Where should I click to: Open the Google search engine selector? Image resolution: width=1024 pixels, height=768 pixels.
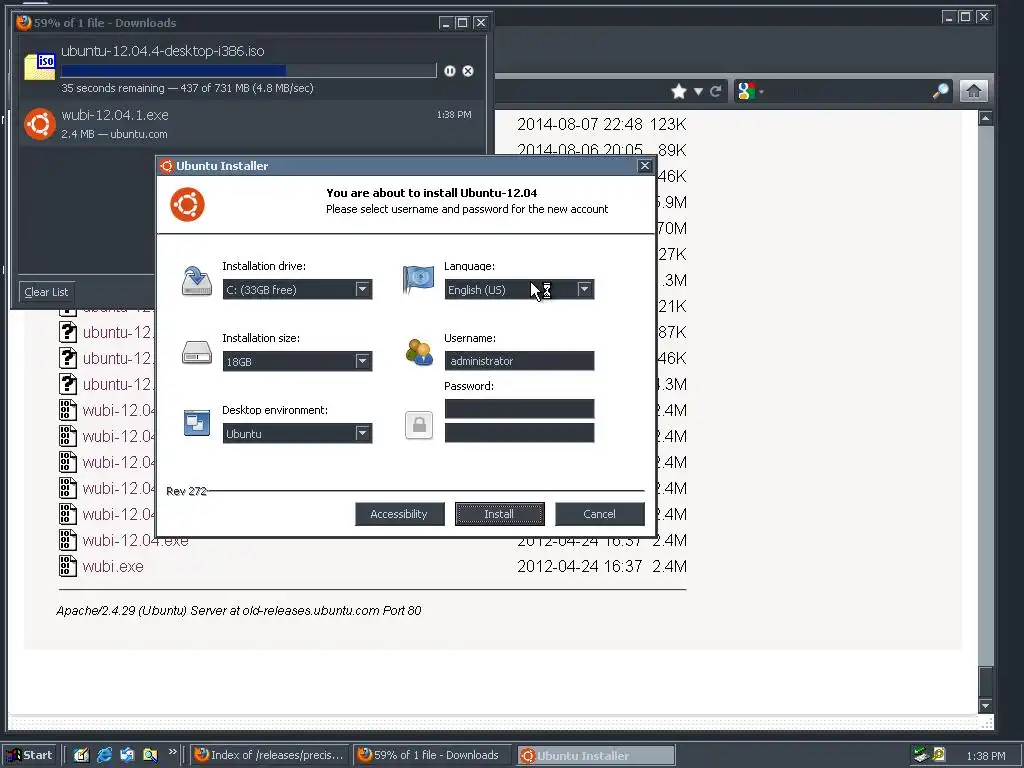[x=750, y=91]
